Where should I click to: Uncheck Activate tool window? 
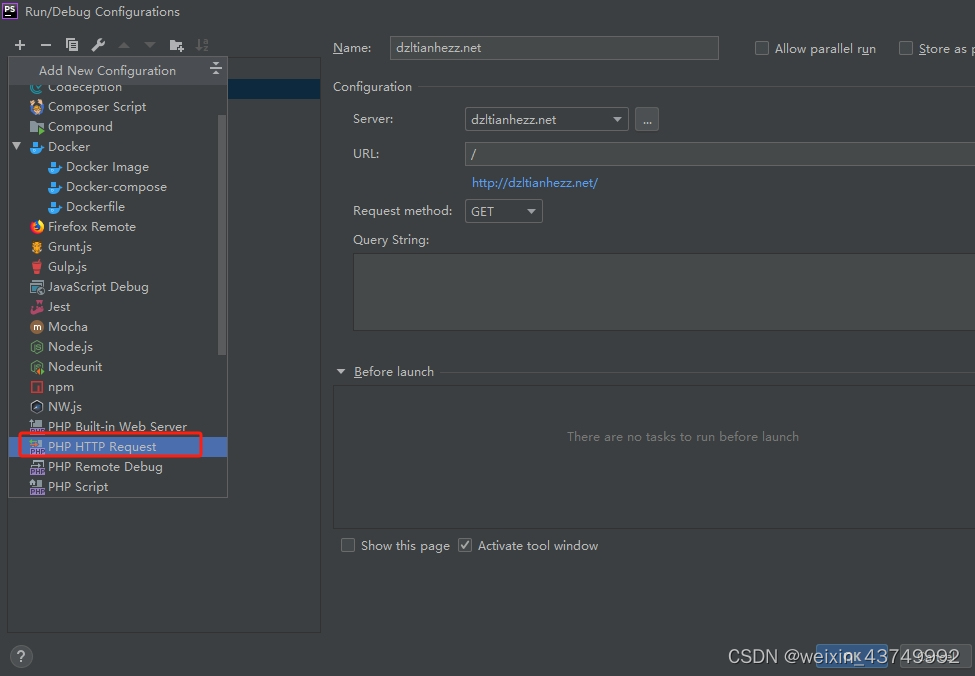(x=465, y=545)
